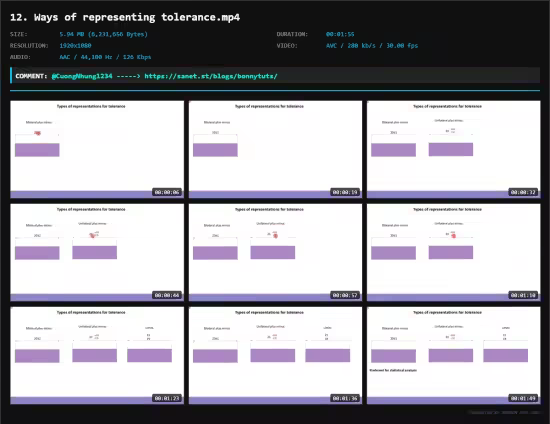Open thumbnail at timestamp 00:01:49
This screenshot has height=424, width=550.
pos(454,356)
